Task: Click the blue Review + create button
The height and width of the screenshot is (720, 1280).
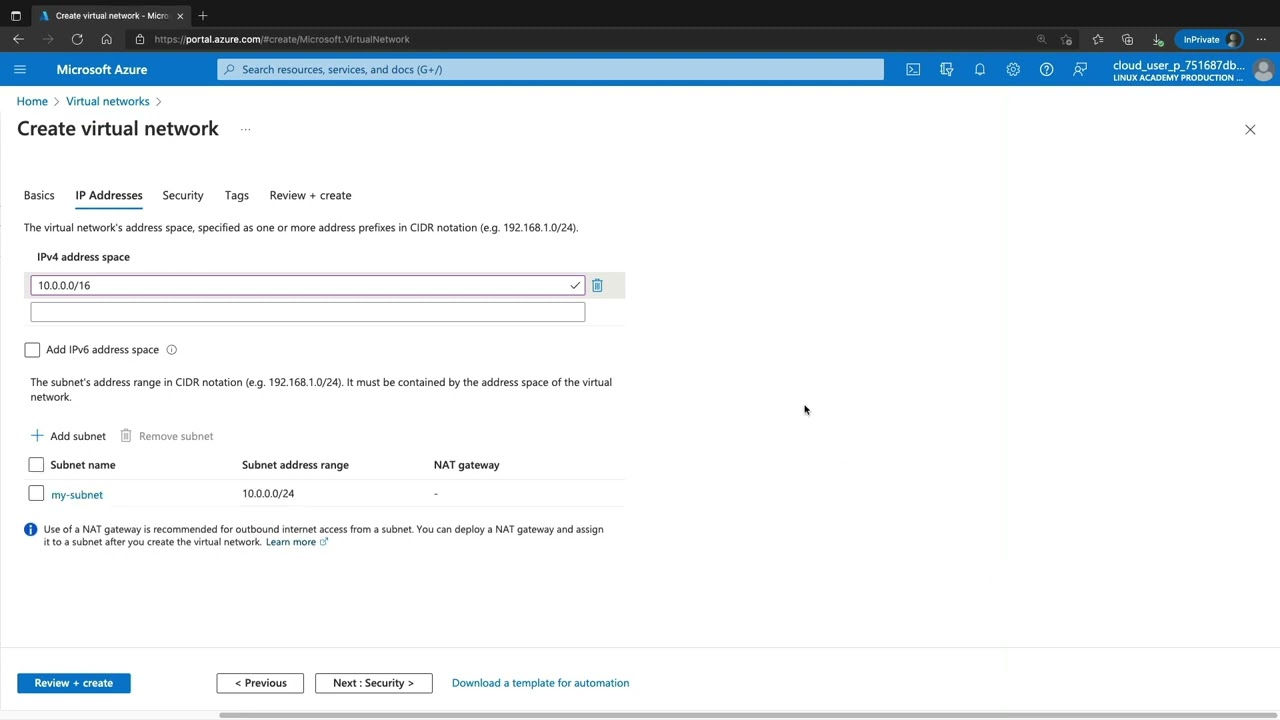Action: coord(74,683)
